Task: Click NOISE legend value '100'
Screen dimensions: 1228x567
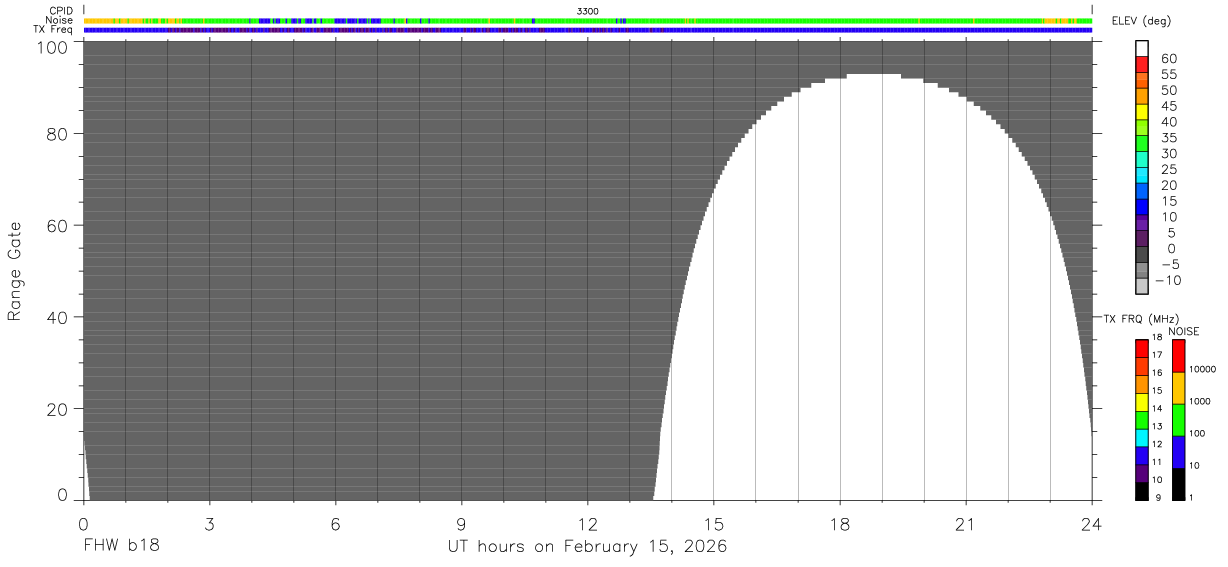Action: click(x=1197, y=433)
